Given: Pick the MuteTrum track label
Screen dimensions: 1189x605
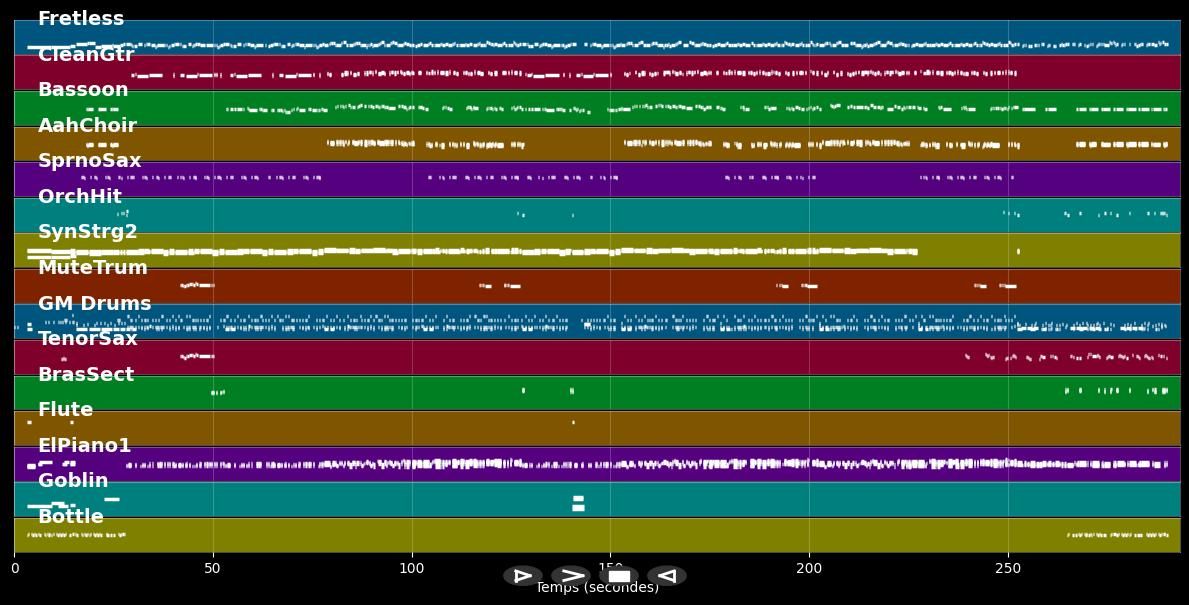Looking at the screenshot, I should [x=93, y=268].
